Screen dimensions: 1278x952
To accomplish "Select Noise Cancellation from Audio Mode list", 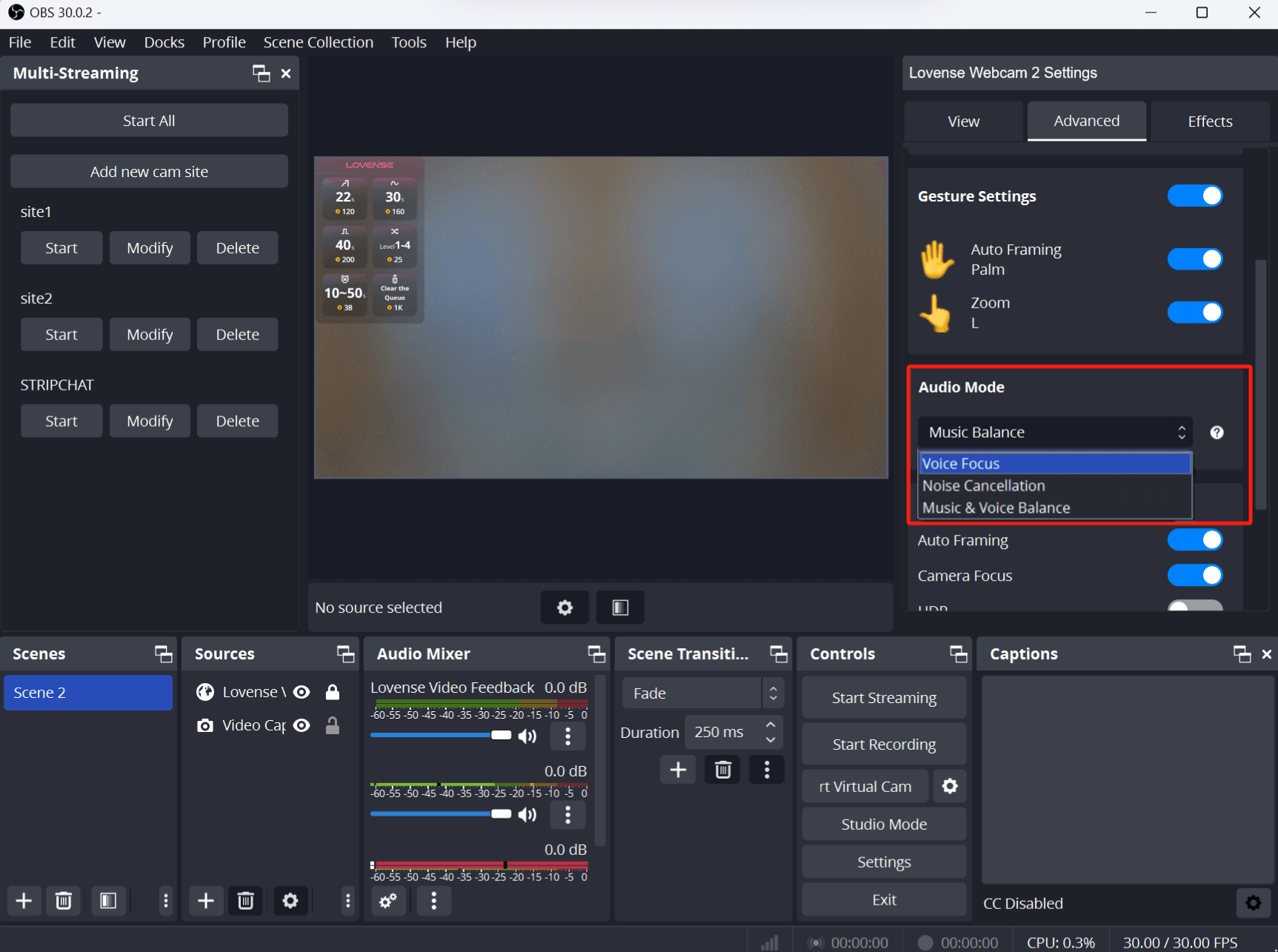I will [983, 486].
